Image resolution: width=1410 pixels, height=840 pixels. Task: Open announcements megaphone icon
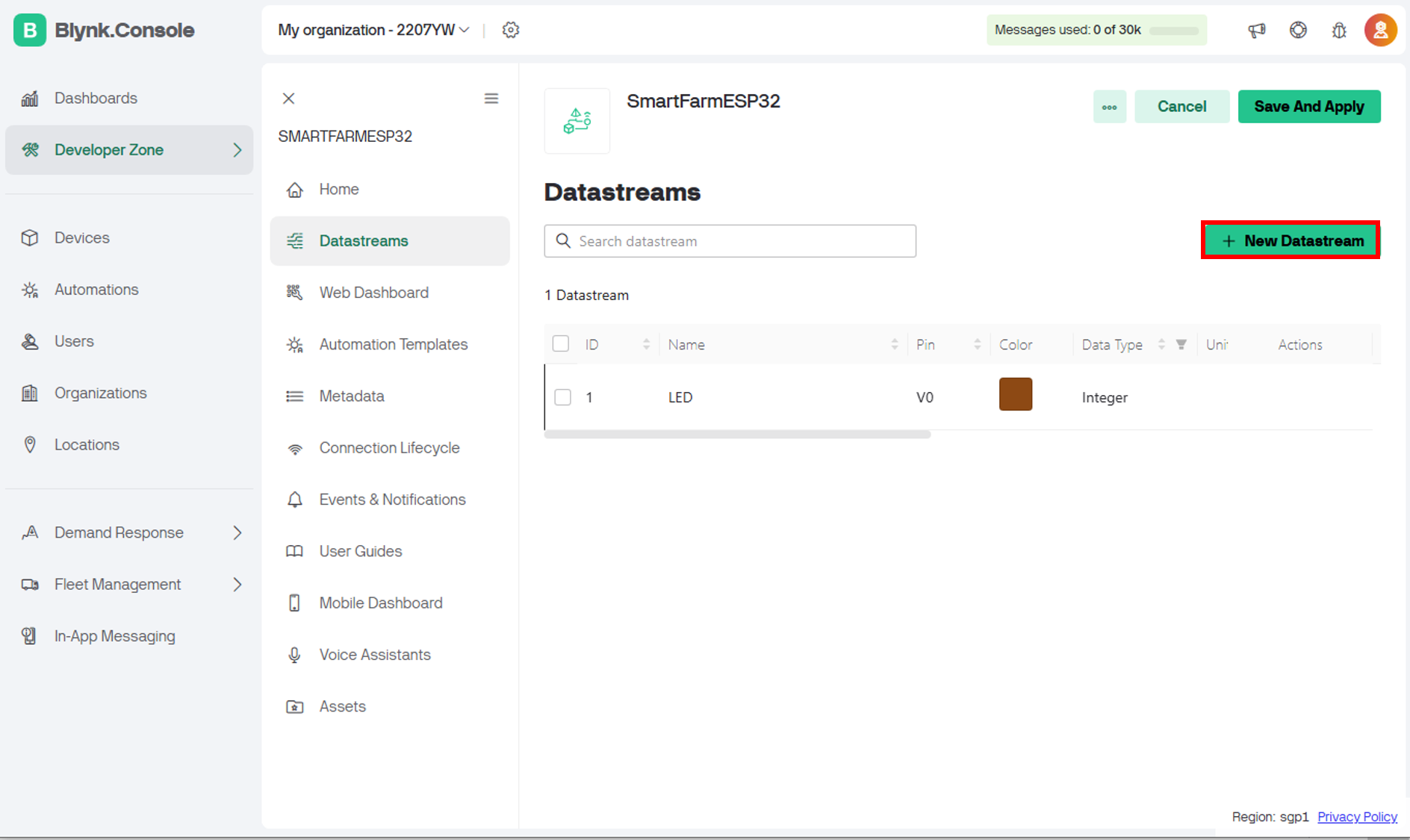pyautogui.click(x=1257, y=30)
